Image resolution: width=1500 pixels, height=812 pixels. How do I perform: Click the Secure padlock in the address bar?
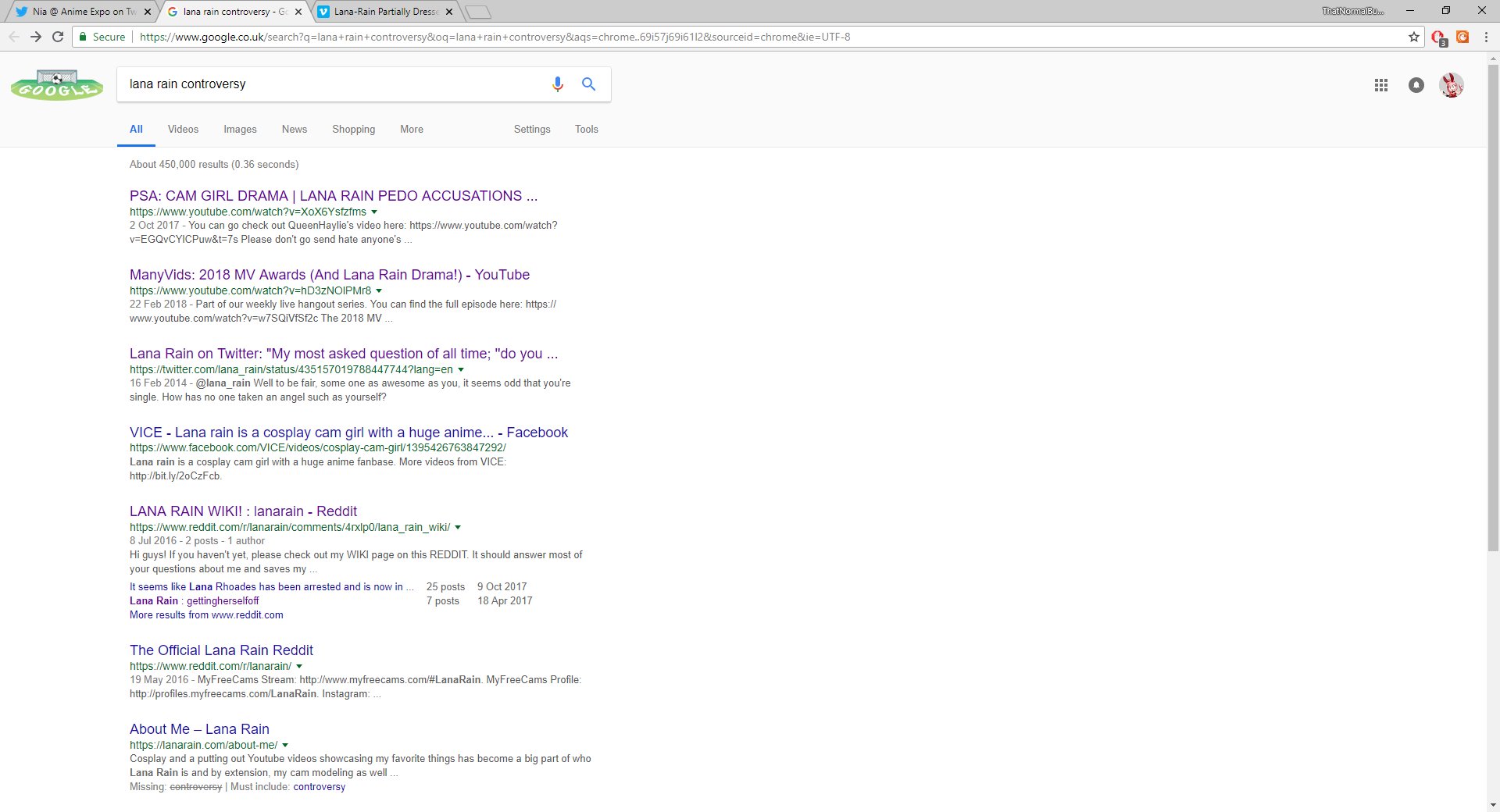(83, 37)
